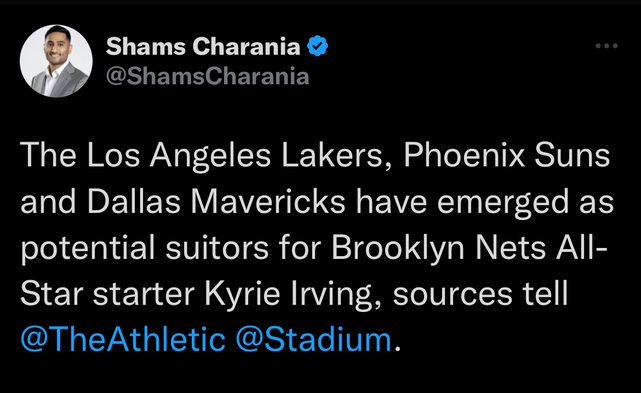Click the word "and" before Dallas
641x393 pixels.
48,202
